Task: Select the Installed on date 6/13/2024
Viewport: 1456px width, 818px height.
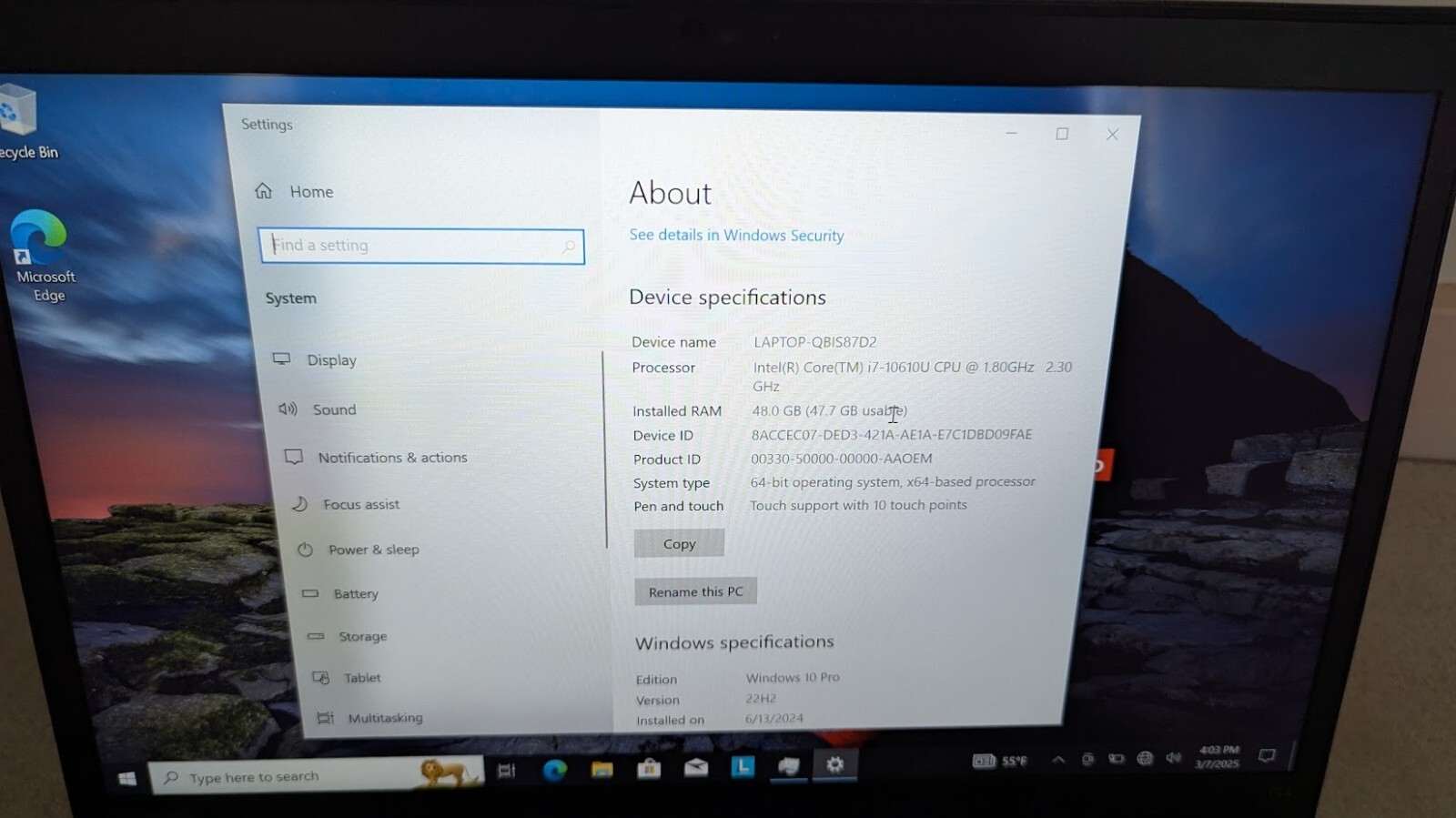Action: coord(773,719)
